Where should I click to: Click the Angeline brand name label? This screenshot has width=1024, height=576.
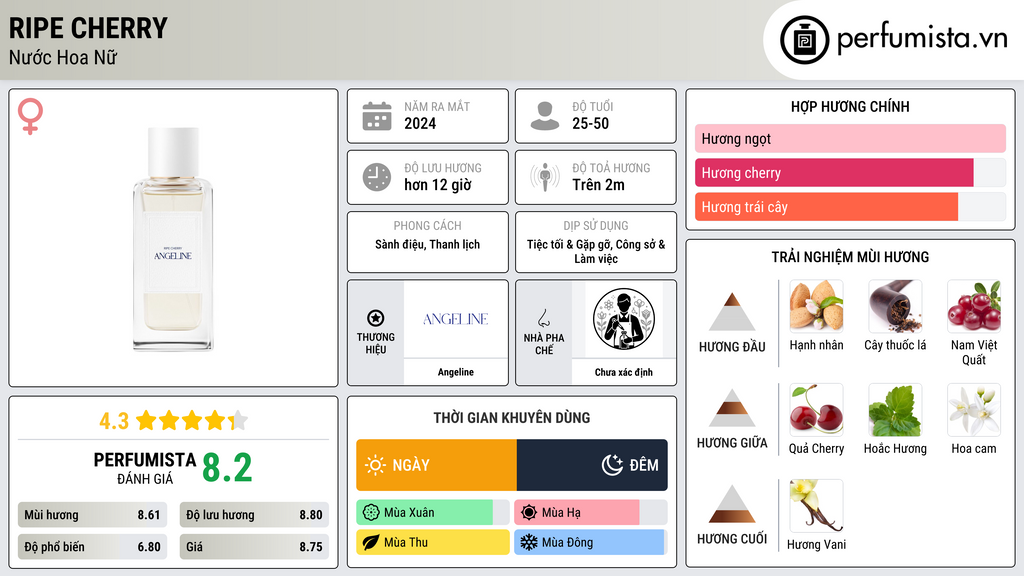click(456, 372)
